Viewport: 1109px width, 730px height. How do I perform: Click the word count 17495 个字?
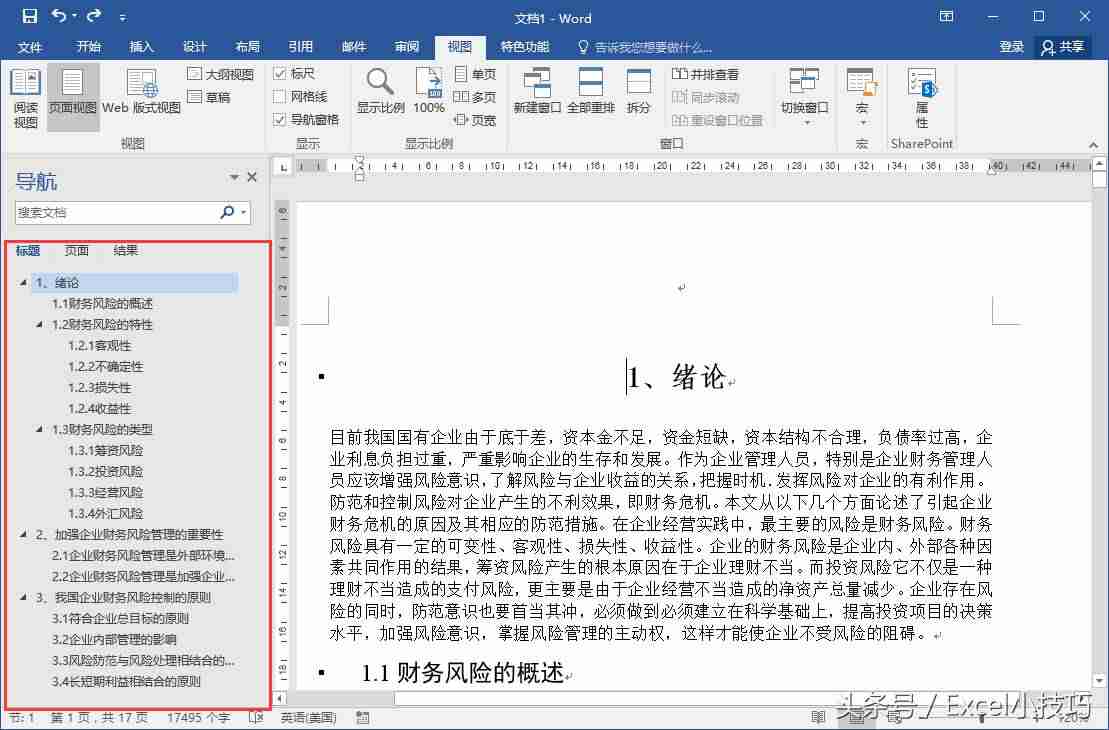[x=198, y=717]
